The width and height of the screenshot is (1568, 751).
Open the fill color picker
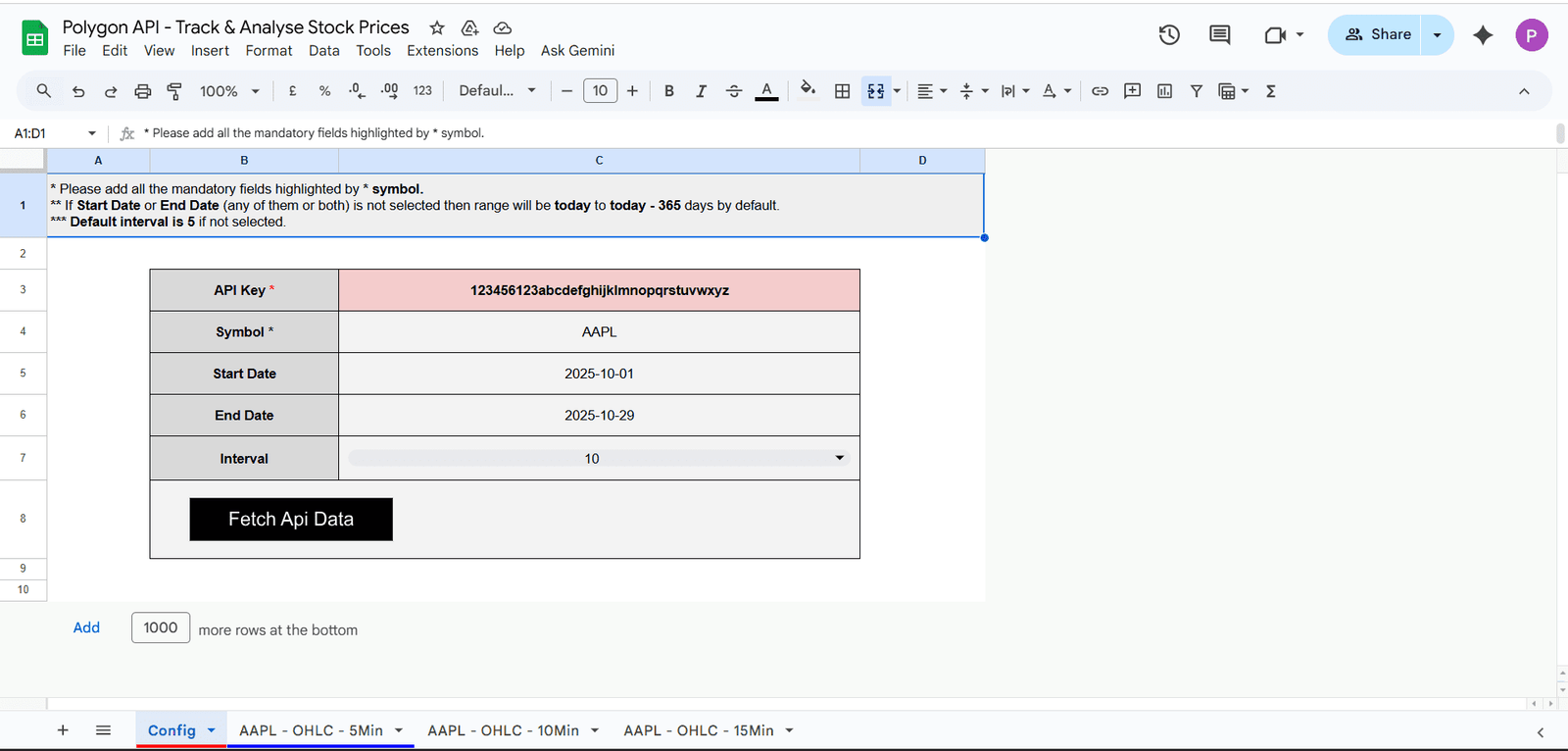(808, 91)
